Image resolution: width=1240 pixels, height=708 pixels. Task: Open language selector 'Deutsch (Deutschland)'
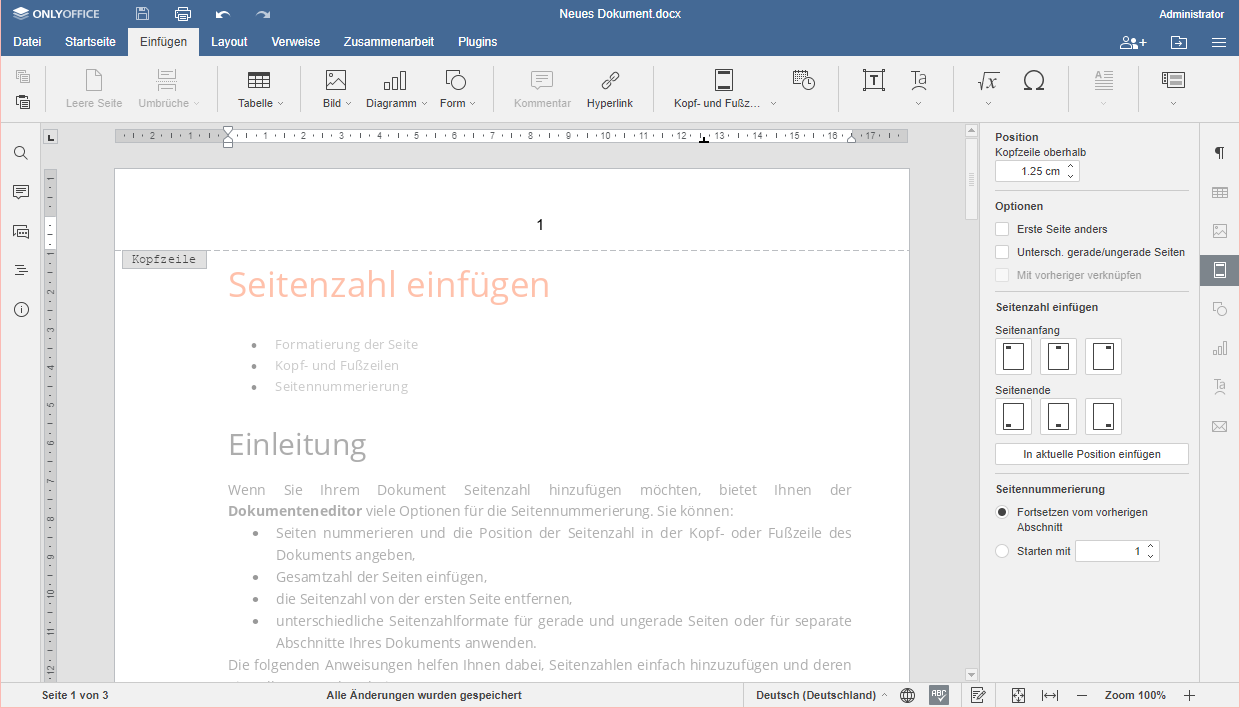pos(820,695)
